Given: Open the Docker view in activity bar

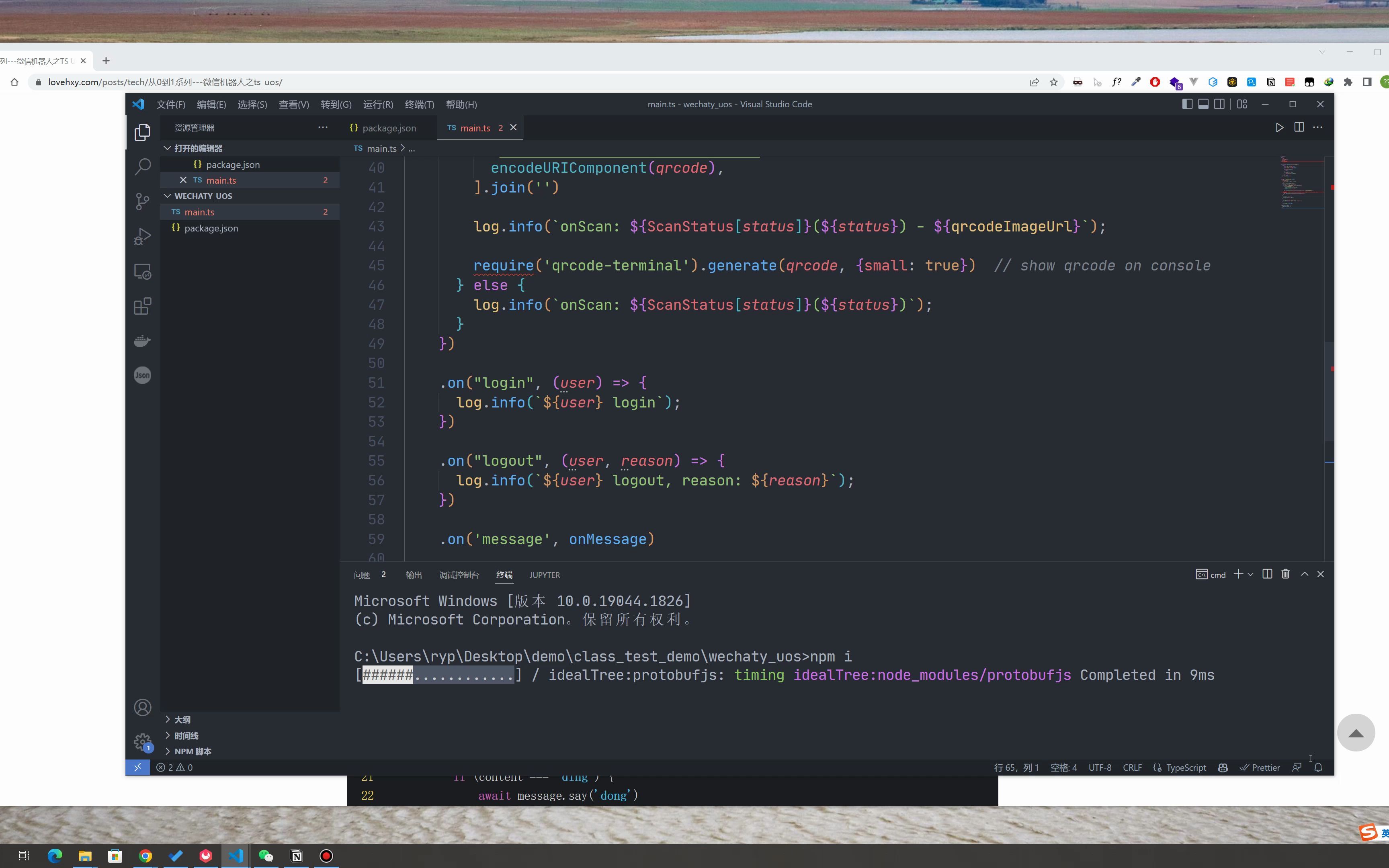Looking at the screenshot, I should pyautogui.click(x=142, y=341).
